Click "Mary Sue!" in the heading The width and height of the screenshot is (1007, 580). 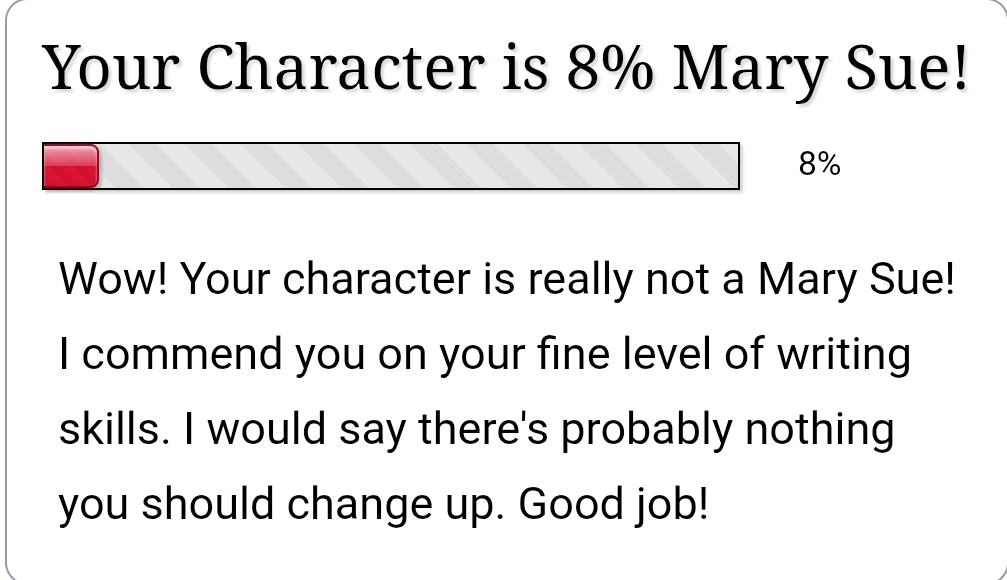coord(820,67)
